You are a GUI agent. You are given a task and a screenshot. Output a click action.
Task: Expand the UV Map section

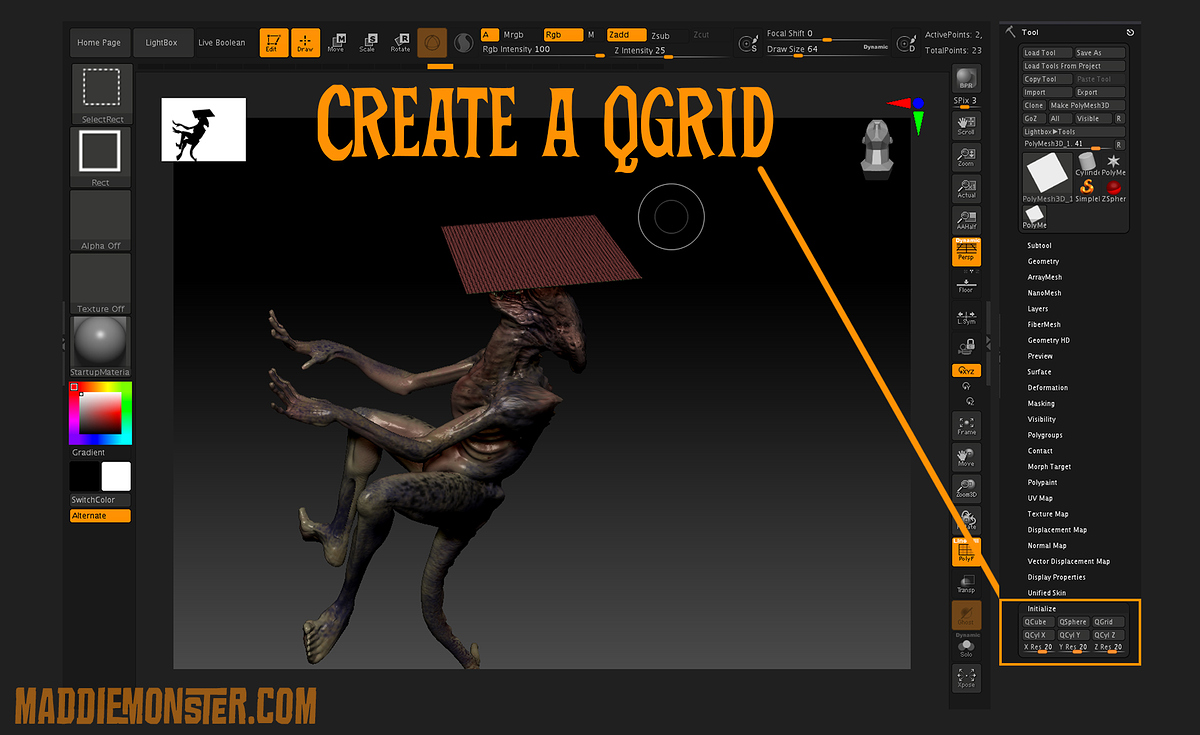point(1040,498)
